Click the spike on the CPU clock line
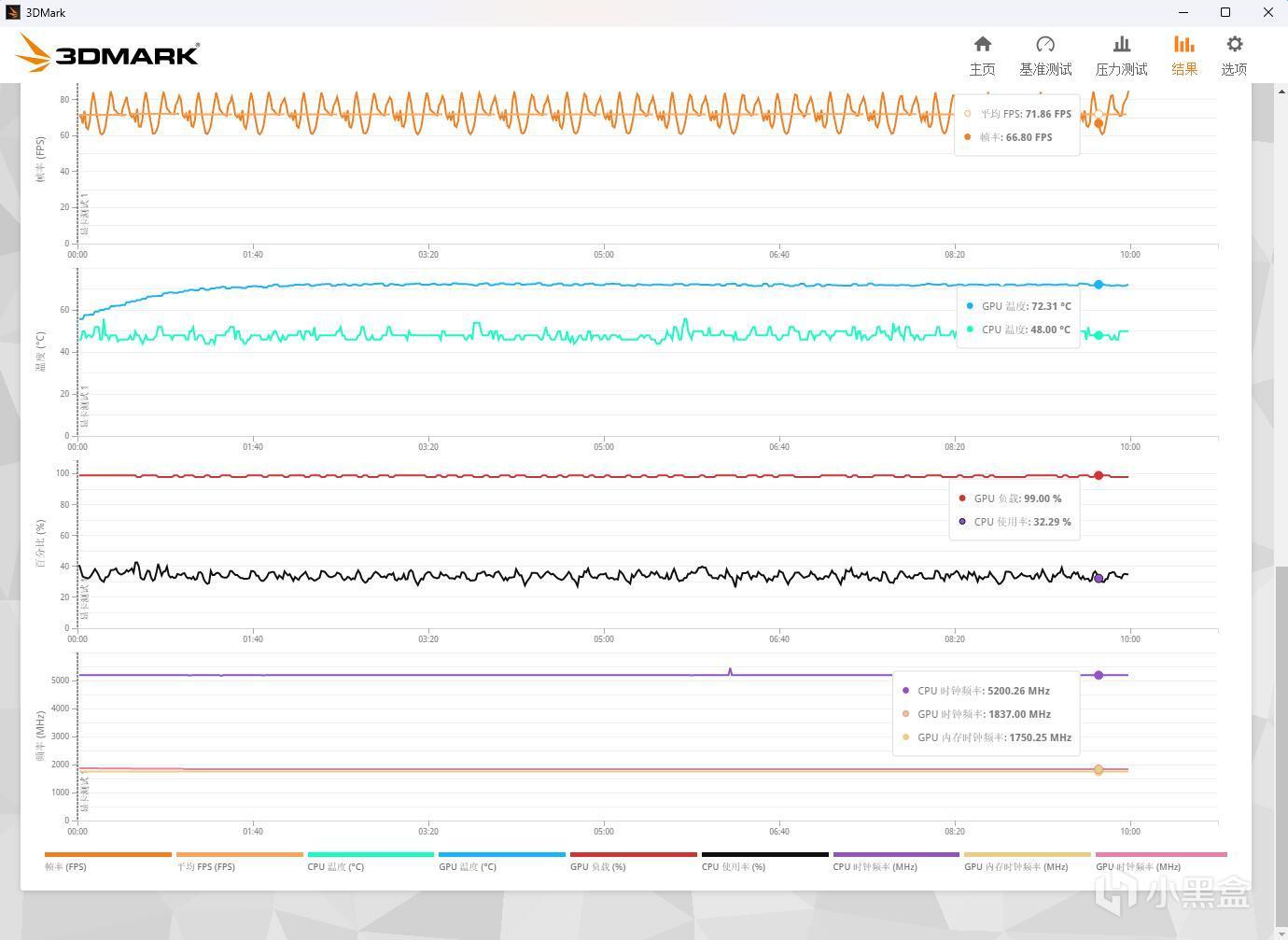The width and height of the screenshot is (1288, 940). click(x=730, y=670)
